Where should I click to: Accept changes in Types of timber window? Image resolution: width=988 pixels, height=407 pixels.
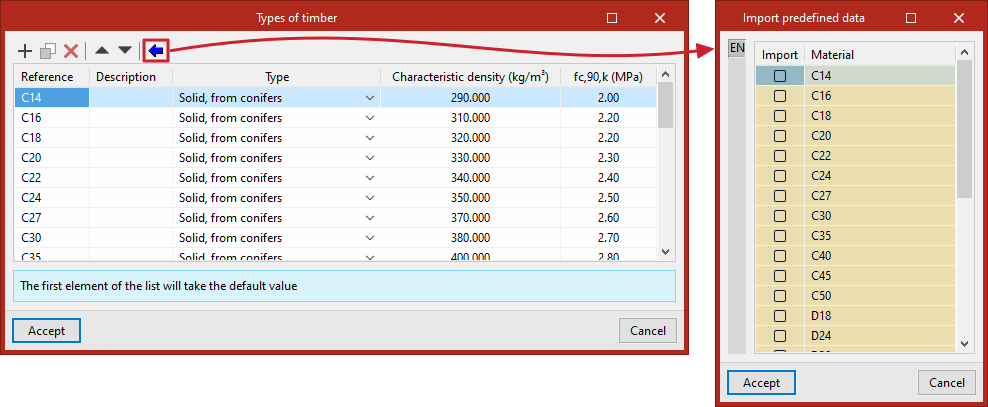[47, 331]
